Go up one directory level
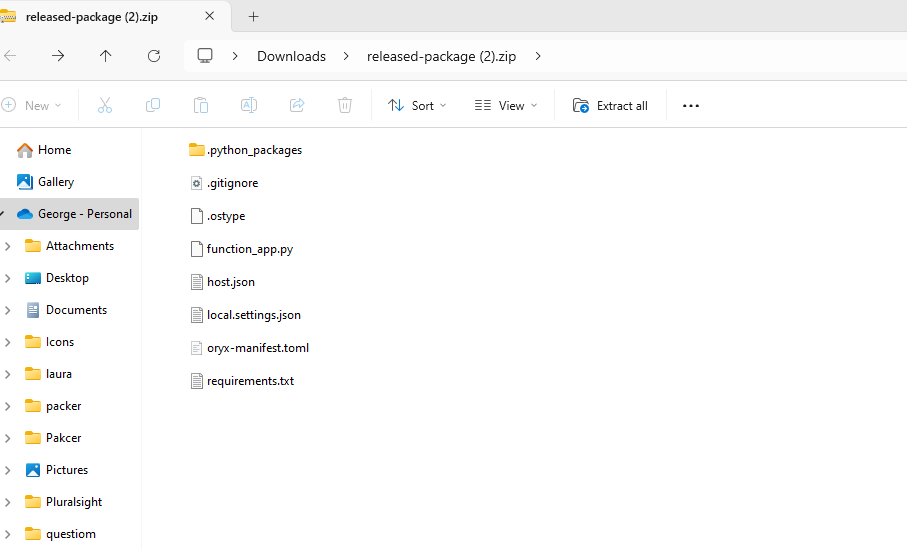907x550 pixels. click(106, 56)
